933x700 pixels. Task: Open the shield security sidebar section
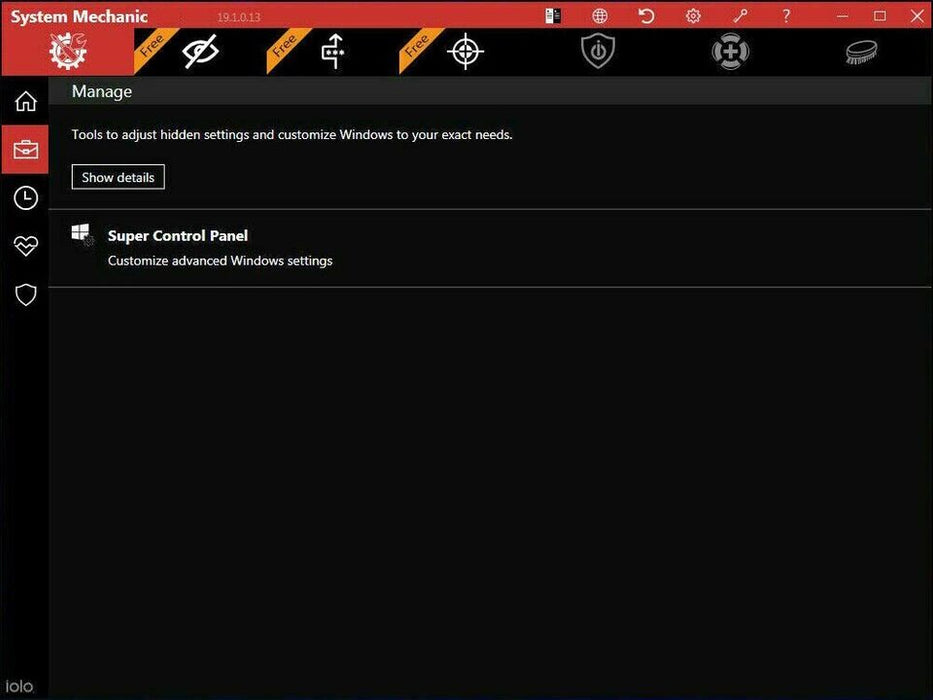(25, 294)
